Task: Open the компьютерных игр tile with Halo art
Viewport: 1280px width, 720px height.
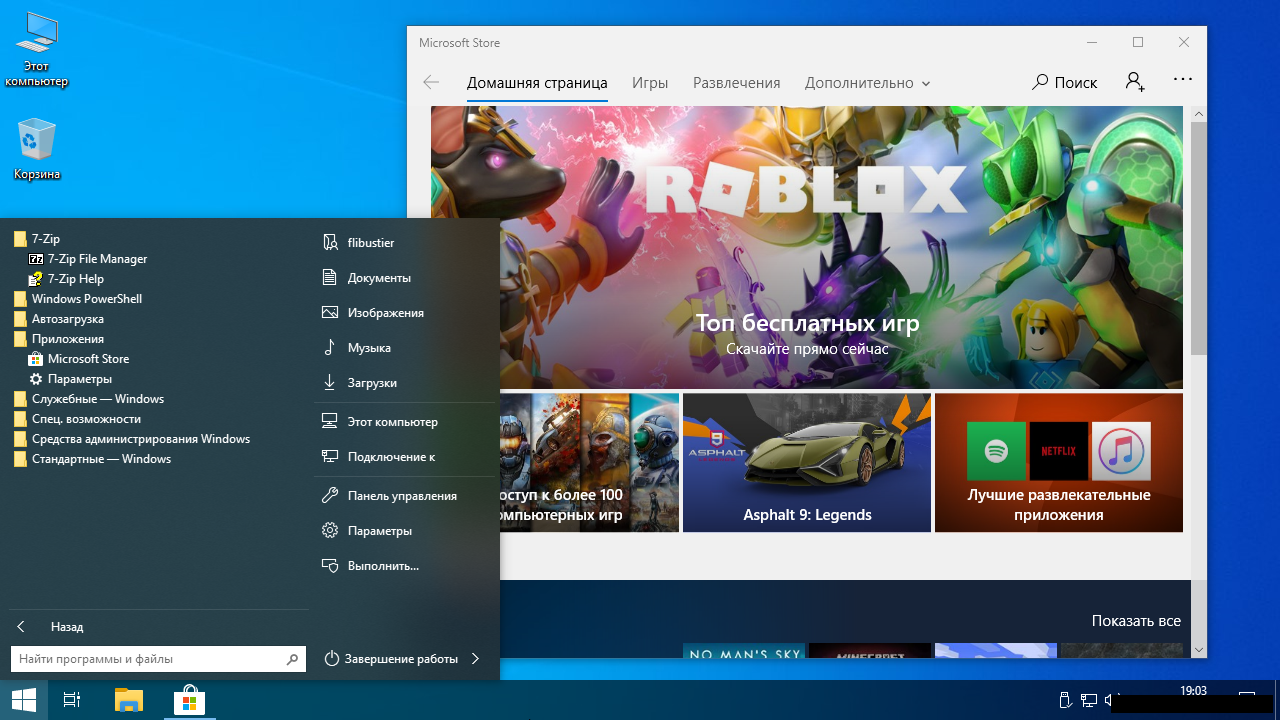Action: [x=589, y=462]
